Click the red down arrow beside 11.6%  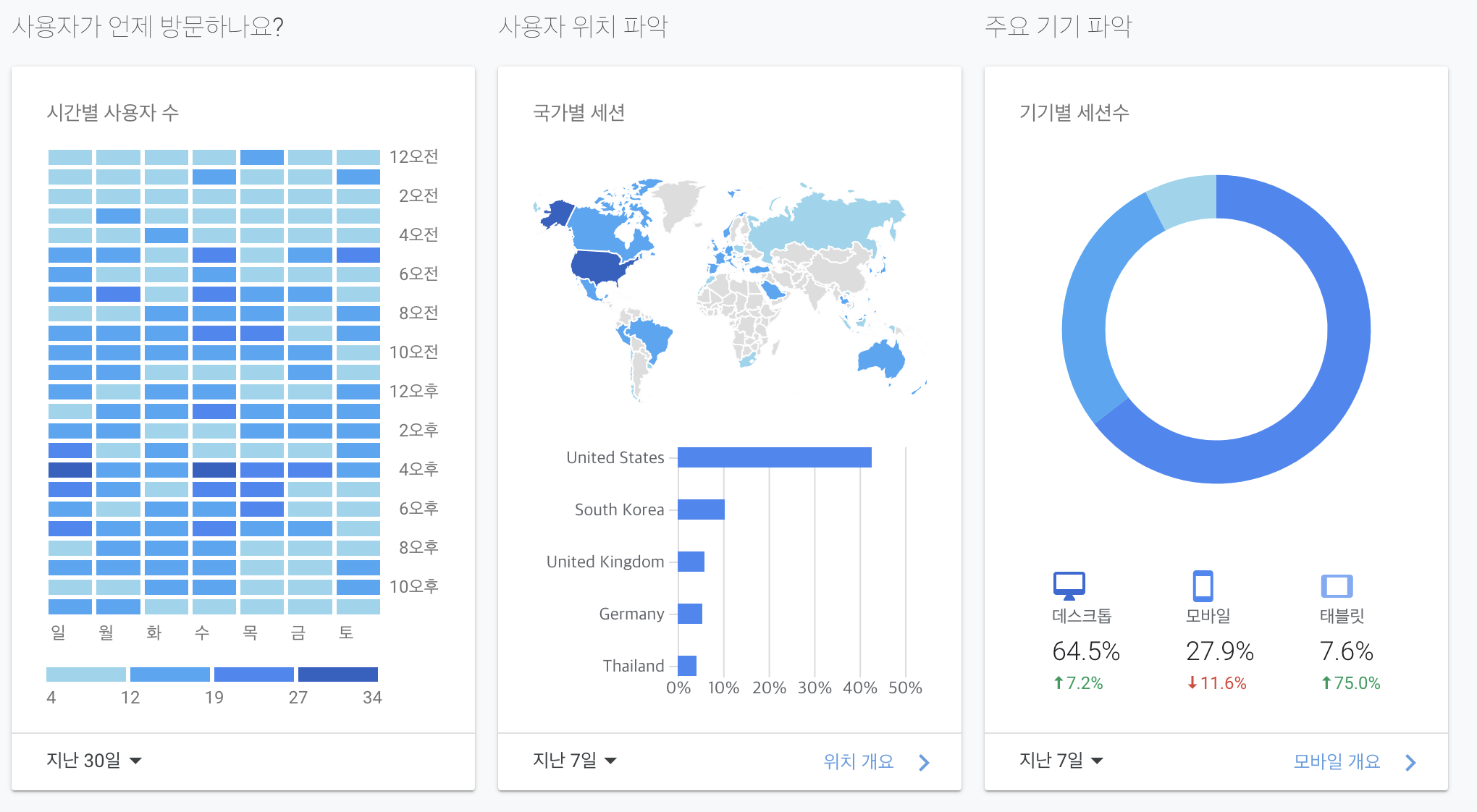point(1192,682)
